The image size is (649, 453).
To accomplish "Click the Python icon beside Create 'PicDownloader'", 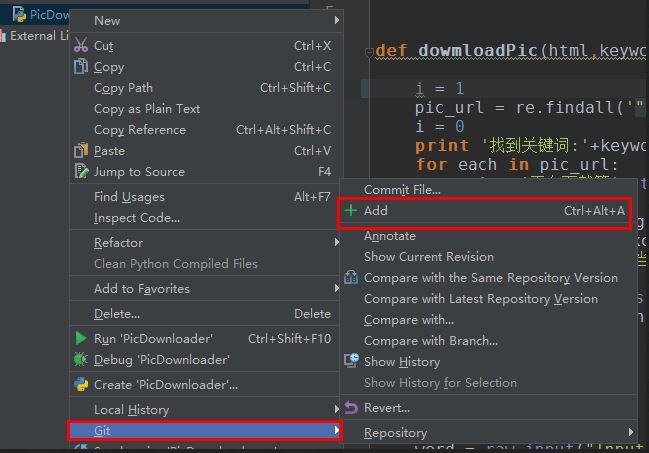I will (x=81, y=384).
